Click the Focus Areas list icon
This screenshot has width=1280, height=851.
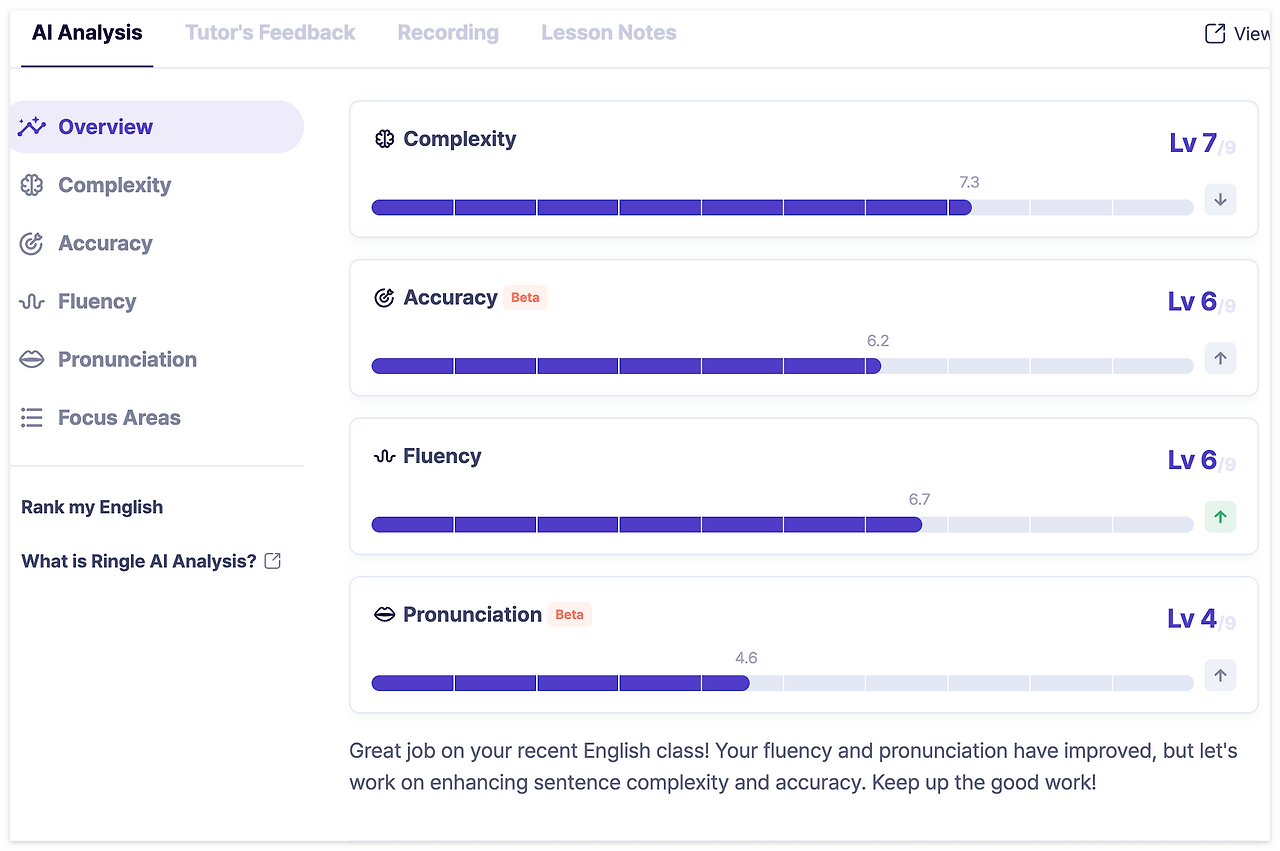click(x=32, y=418)
